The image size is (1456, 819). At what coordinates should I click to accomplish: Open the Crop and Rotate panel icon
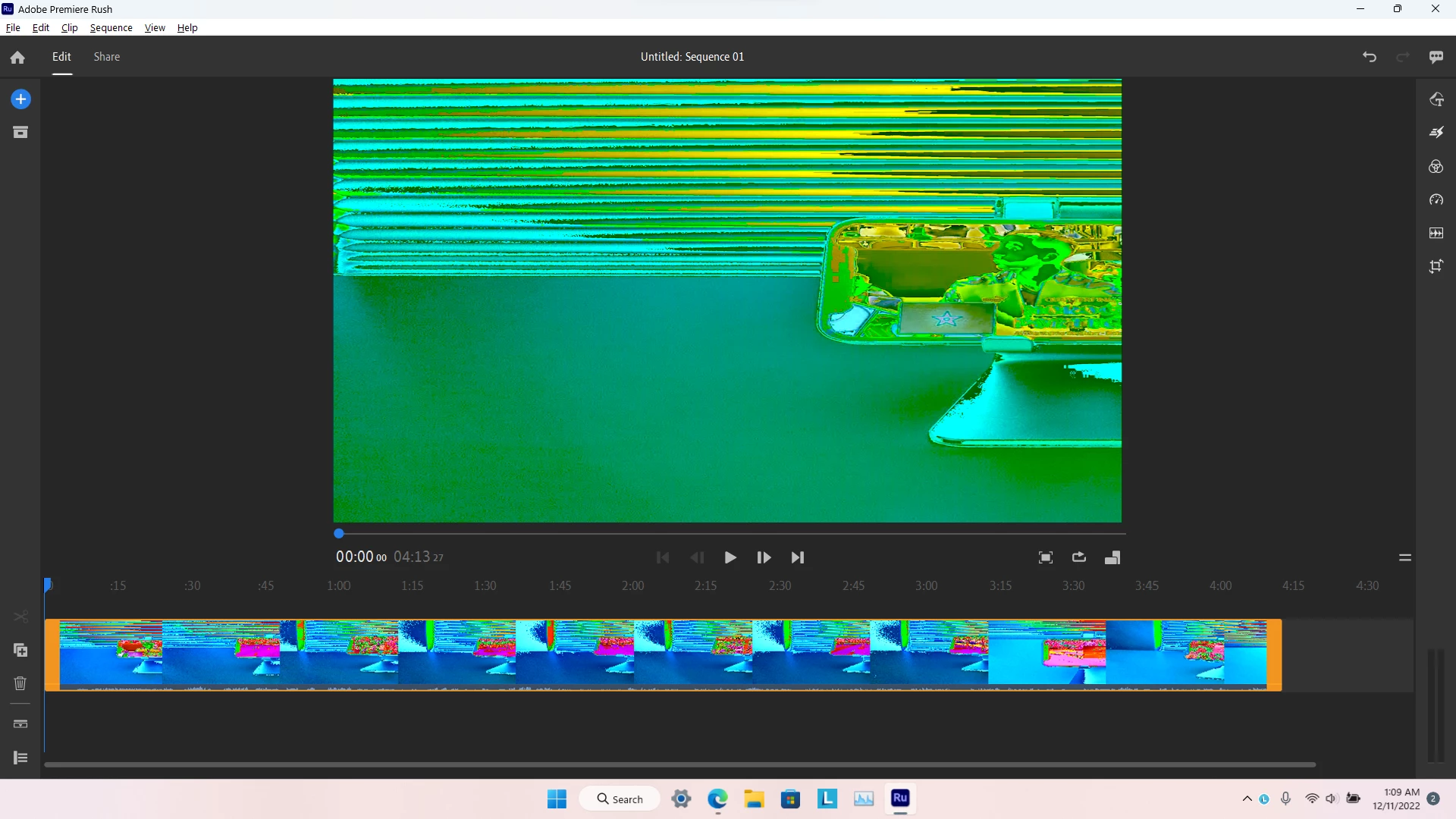[x=1436, y=267]
